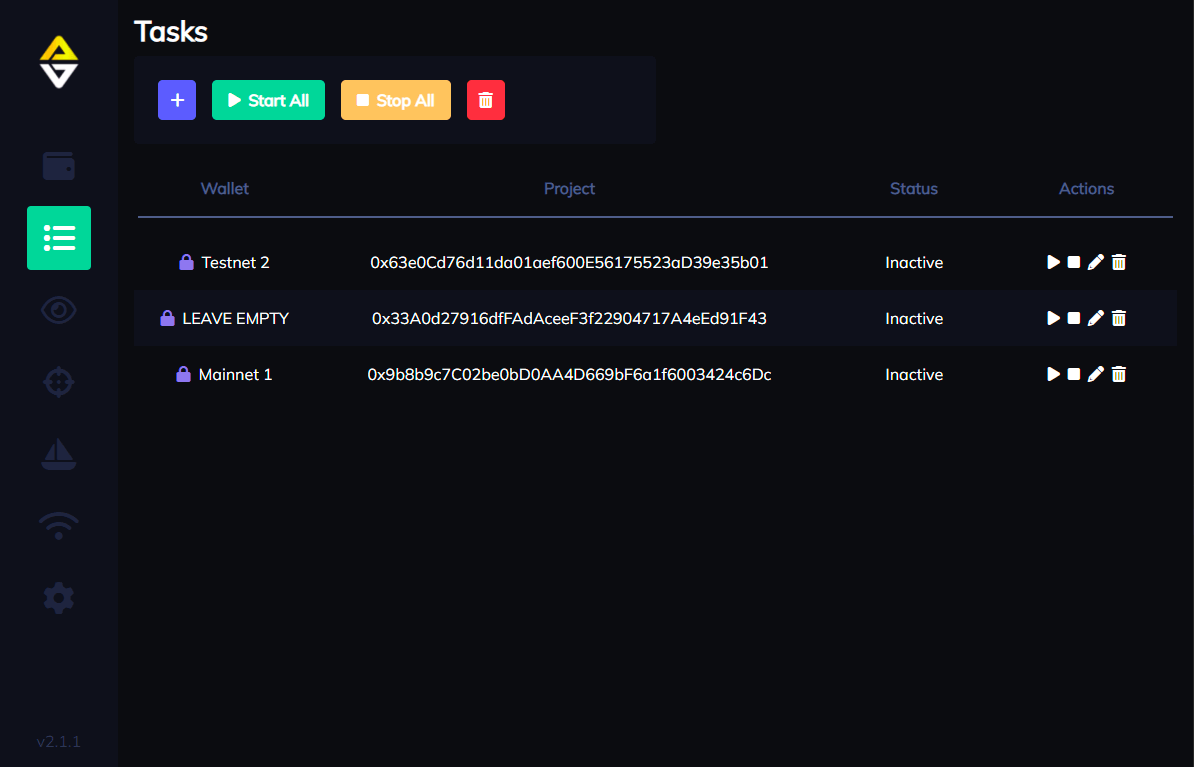Screen dimensions: 1194x767
Task: Select the tasks list sidebar icon
Action: coord(59,238)
